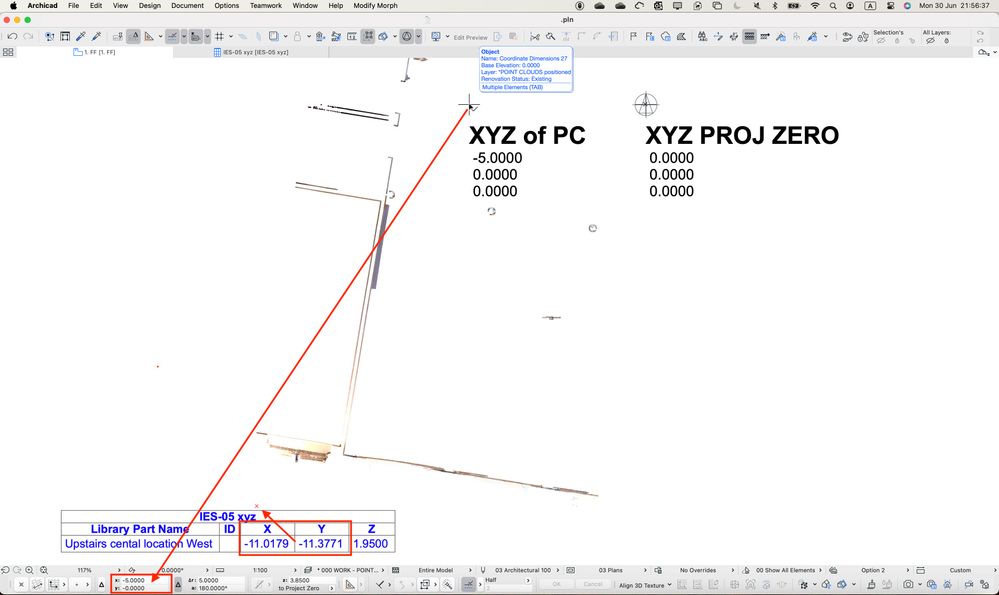This screenshot has height=595, width=999.
Task: Toggle Selection's layer visibility eye
Action: (x=881, y=41)
